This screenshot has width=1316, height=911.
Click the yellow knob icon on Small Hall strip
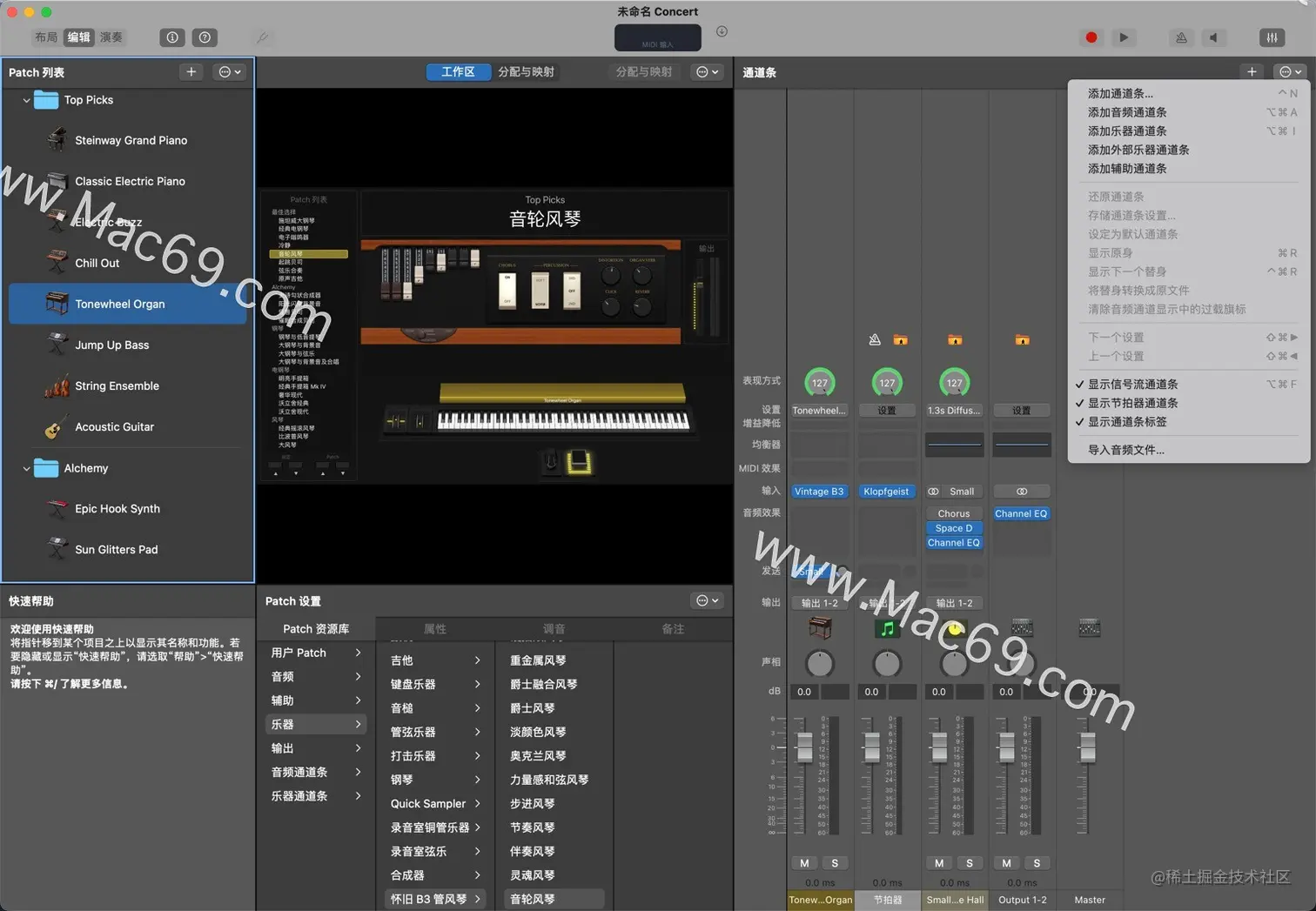tap(955, 627)
